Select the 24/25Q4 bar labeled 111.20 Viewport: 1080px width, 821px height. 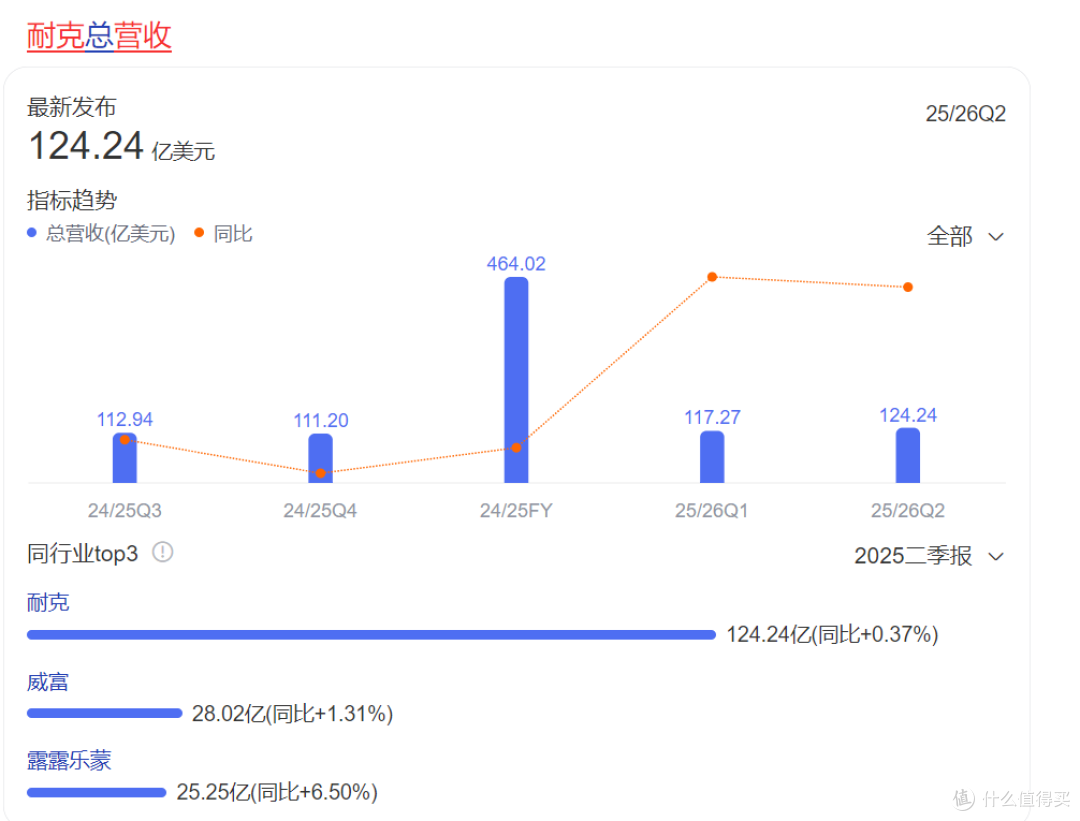[320, 458]
